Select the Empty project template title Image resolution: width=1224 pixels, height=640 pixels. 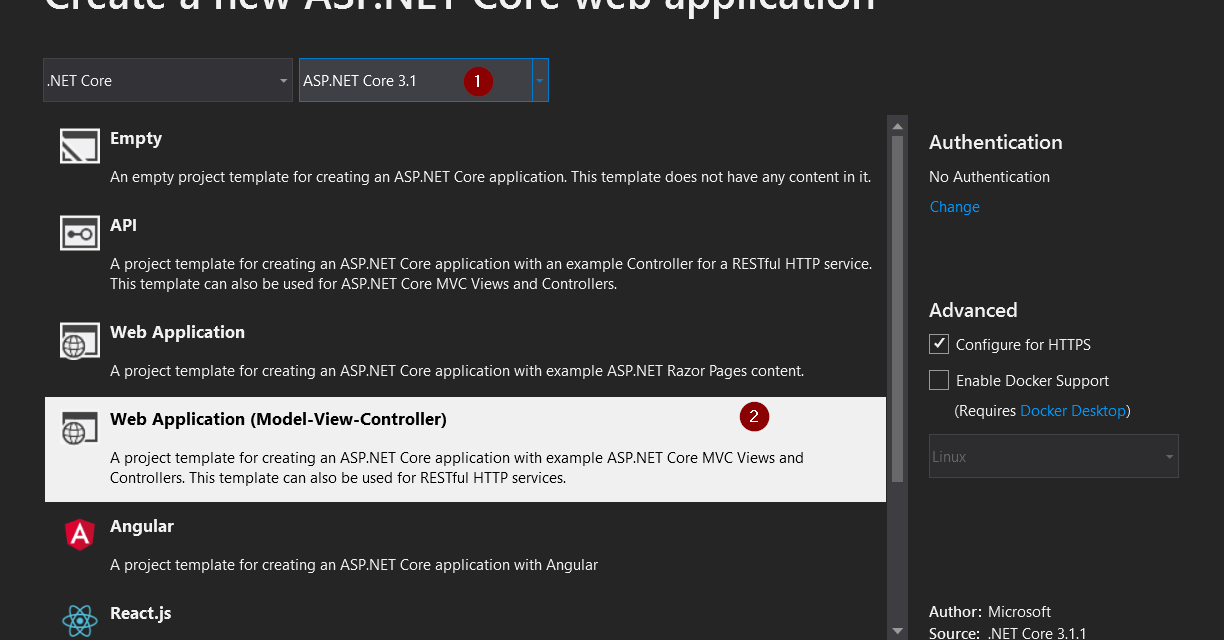coord(136,139)
